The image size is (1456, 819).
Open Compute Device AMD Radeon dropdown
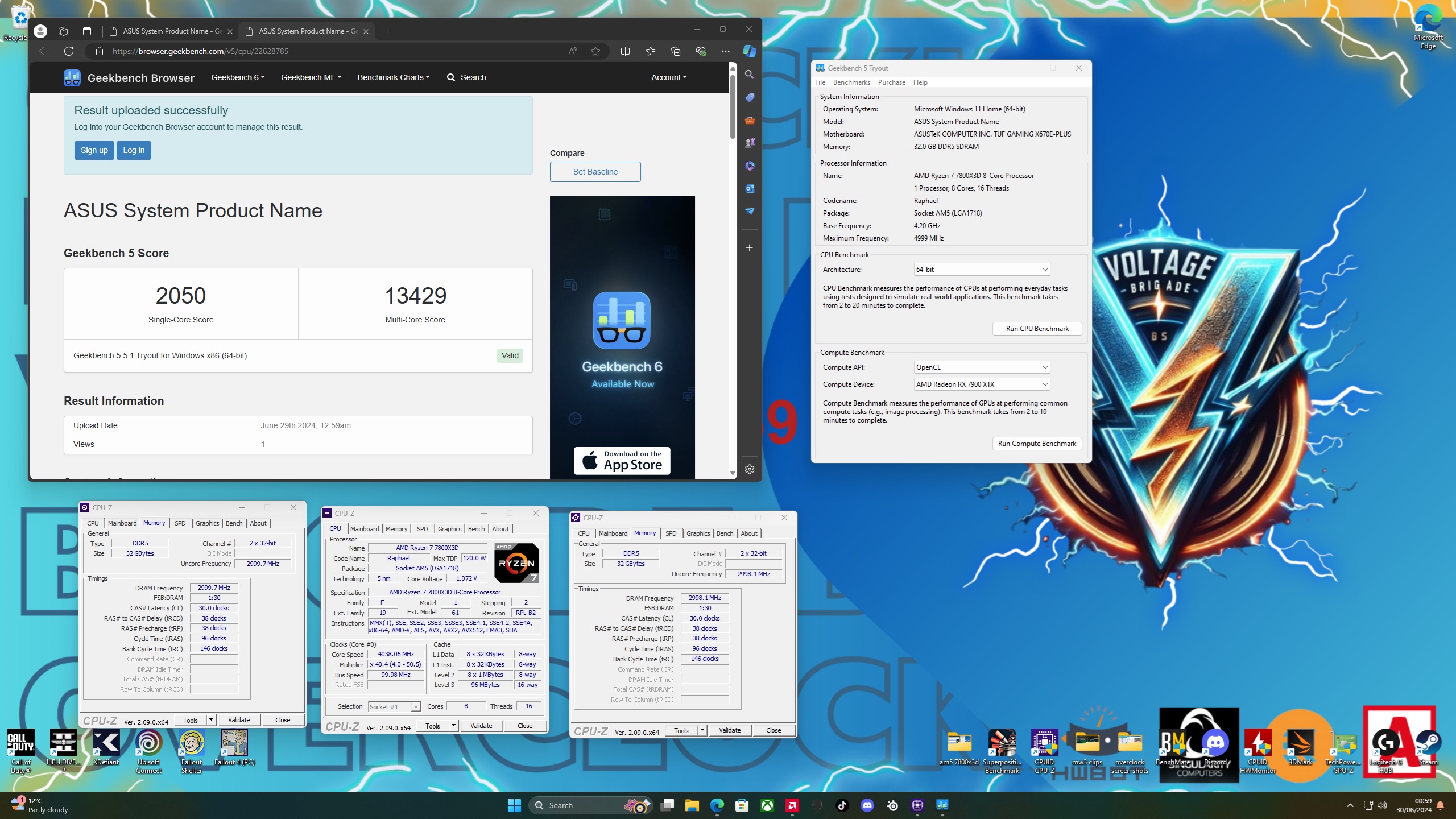982,384
